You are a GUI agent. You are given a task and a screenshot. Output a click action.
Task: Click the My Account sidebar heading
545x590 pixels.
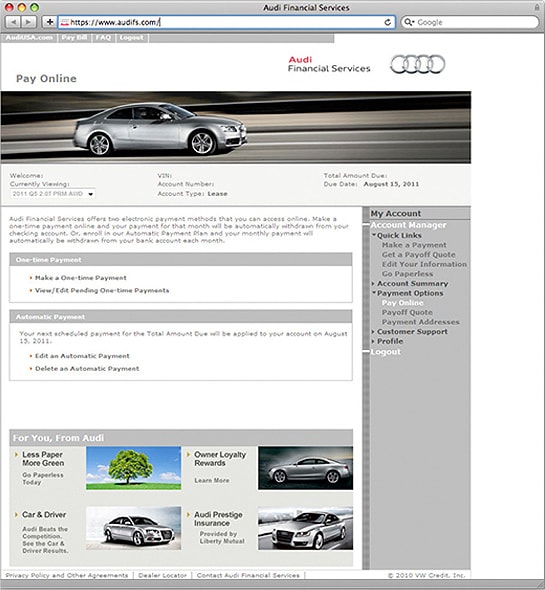click(x=396, y=213)
